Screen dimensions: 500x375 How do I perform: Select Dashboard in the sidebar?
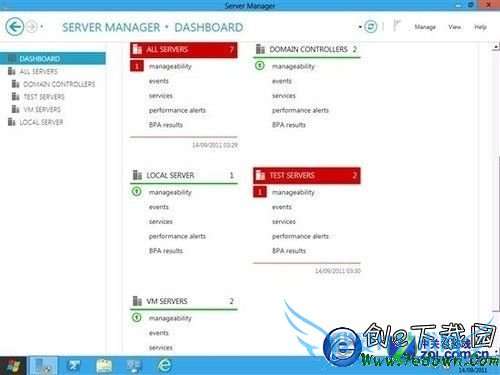53,59
